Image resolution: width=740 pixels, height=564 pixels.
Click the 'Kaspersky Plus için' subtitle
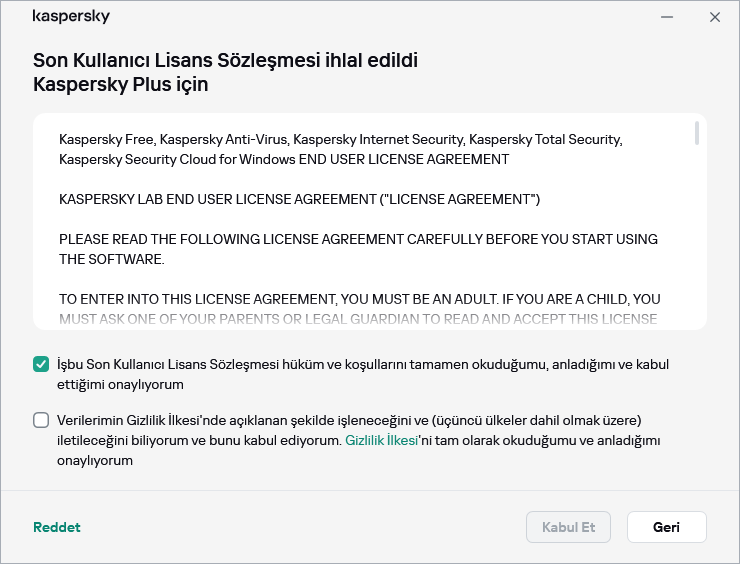(x=120, y=85)
